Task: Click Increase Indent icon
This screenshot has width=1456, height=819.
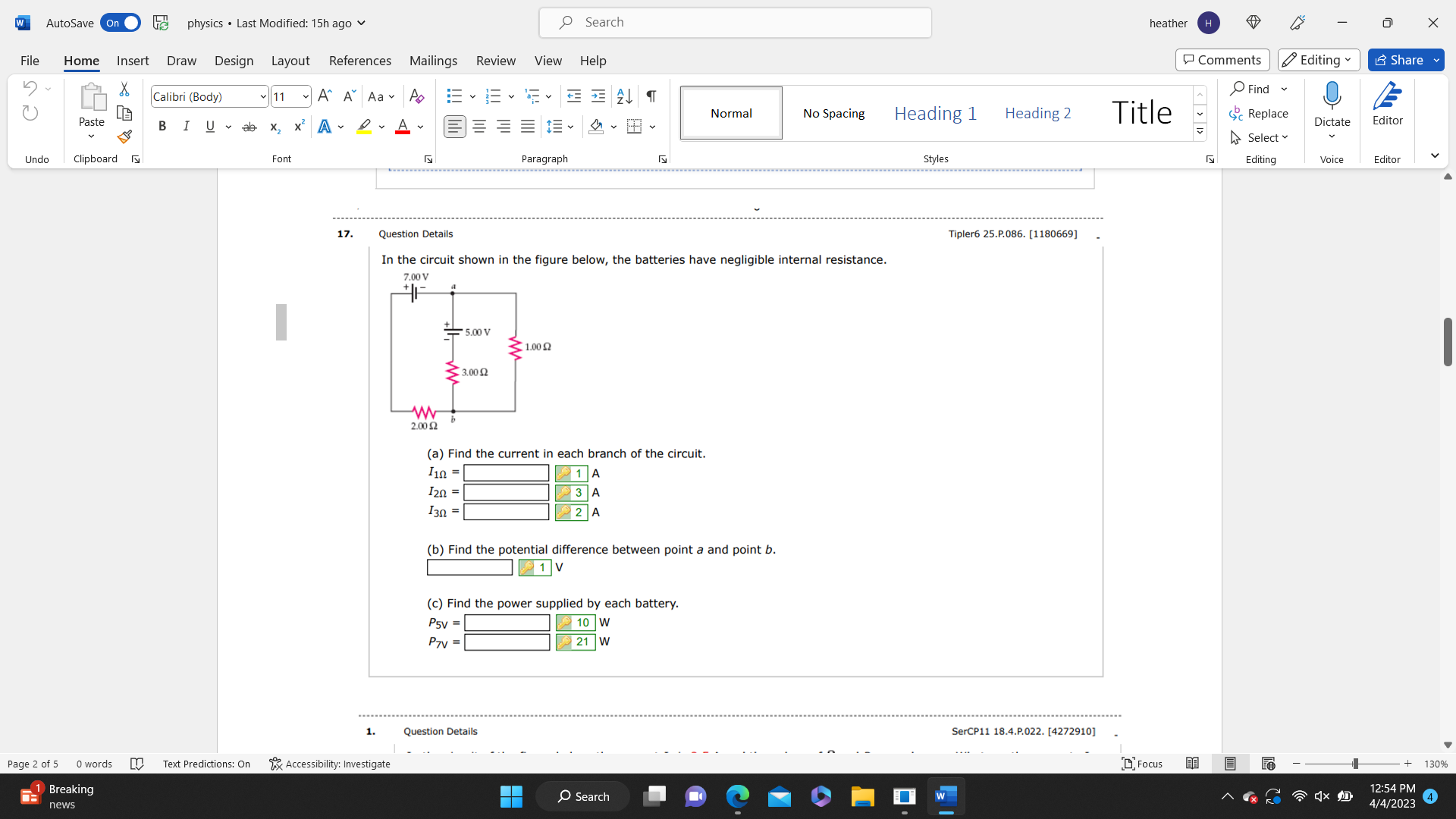Action: pyautogui.click(x=598, y=96)
